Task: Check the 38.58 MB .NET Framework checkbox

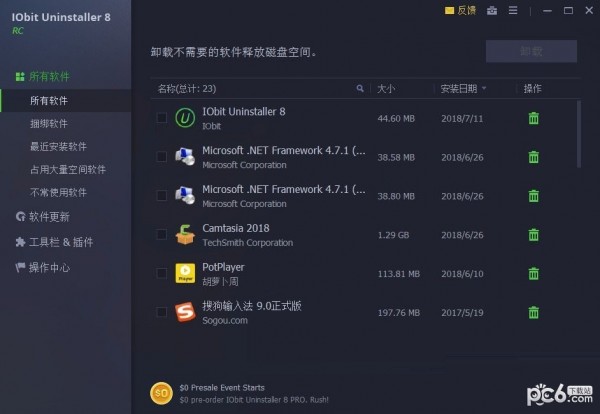Action: pyautogui.click(x=162, y=156)
